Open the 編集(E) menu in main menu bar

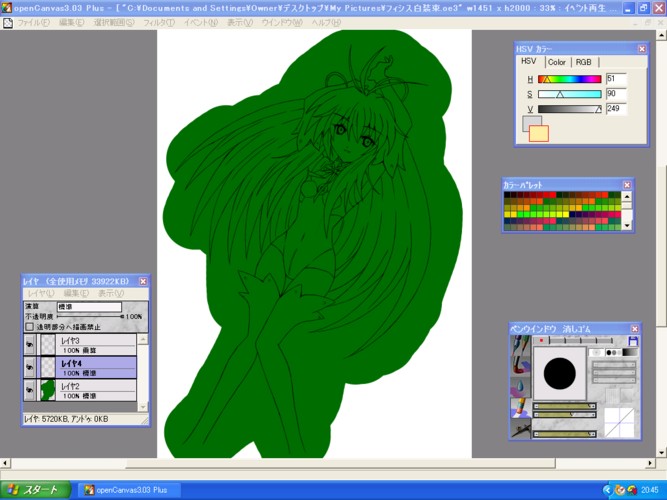[71, 23]
